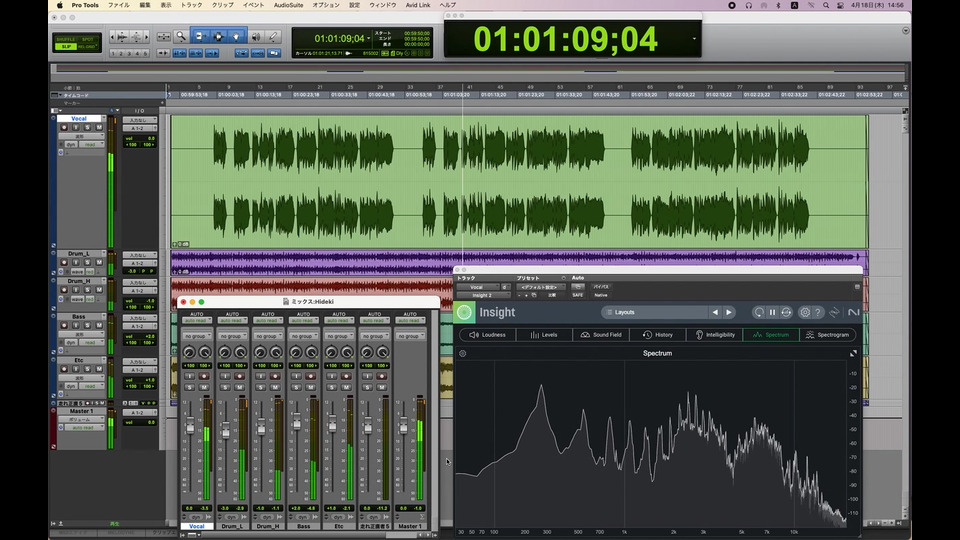Switch to the Intelligibility tab
The image size is (960, 540).
point(714,335)
